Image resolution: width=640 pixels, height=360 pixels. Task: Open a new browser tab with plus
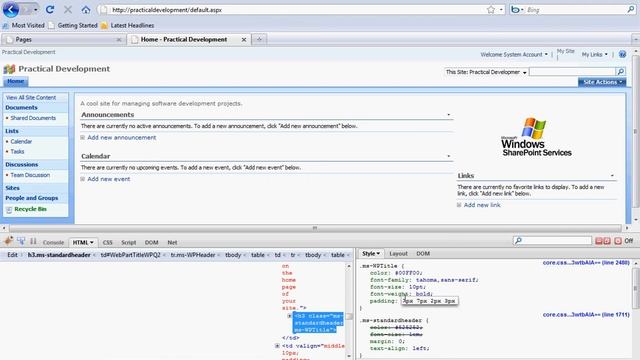pyautogui.click(x=259, y=39)
